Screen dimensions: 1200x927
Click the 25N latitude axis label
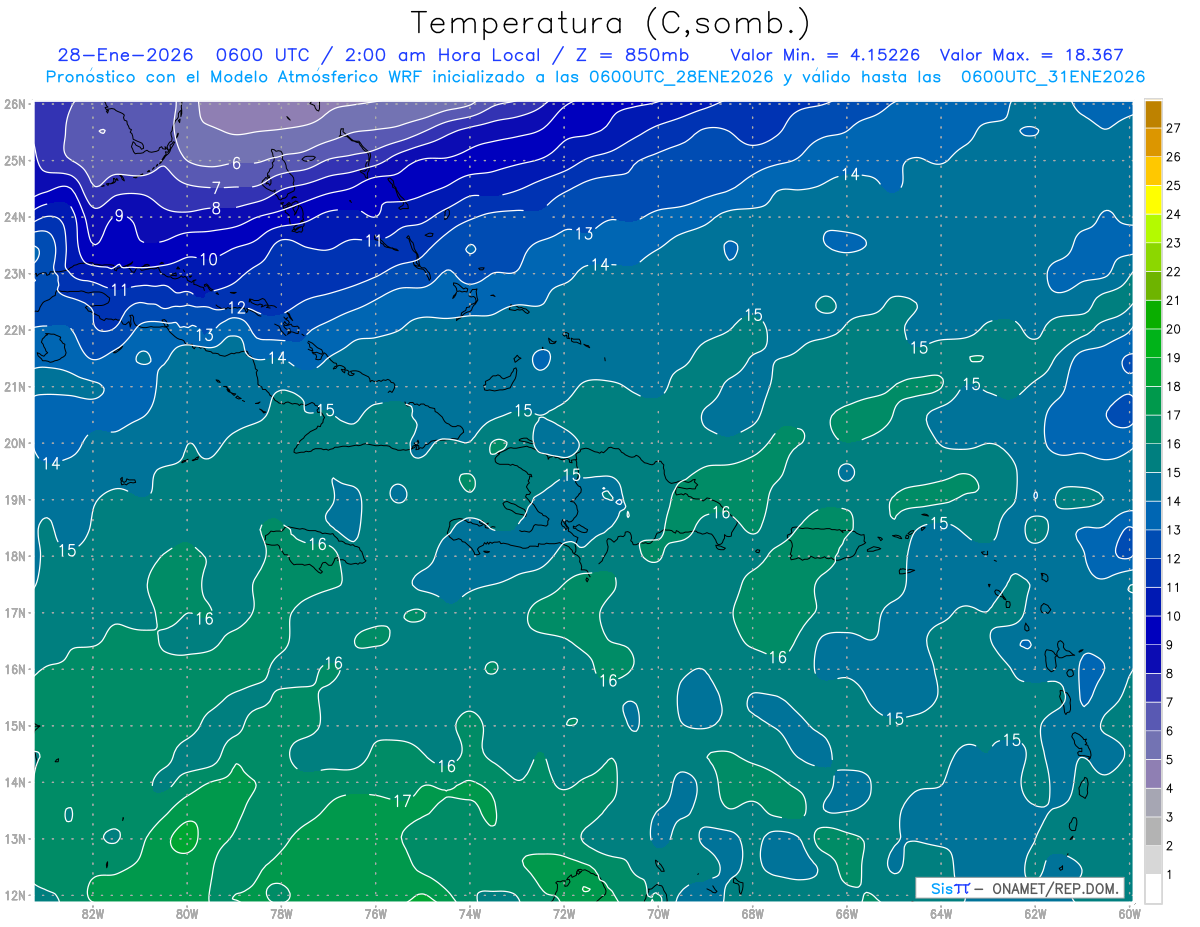14,160
